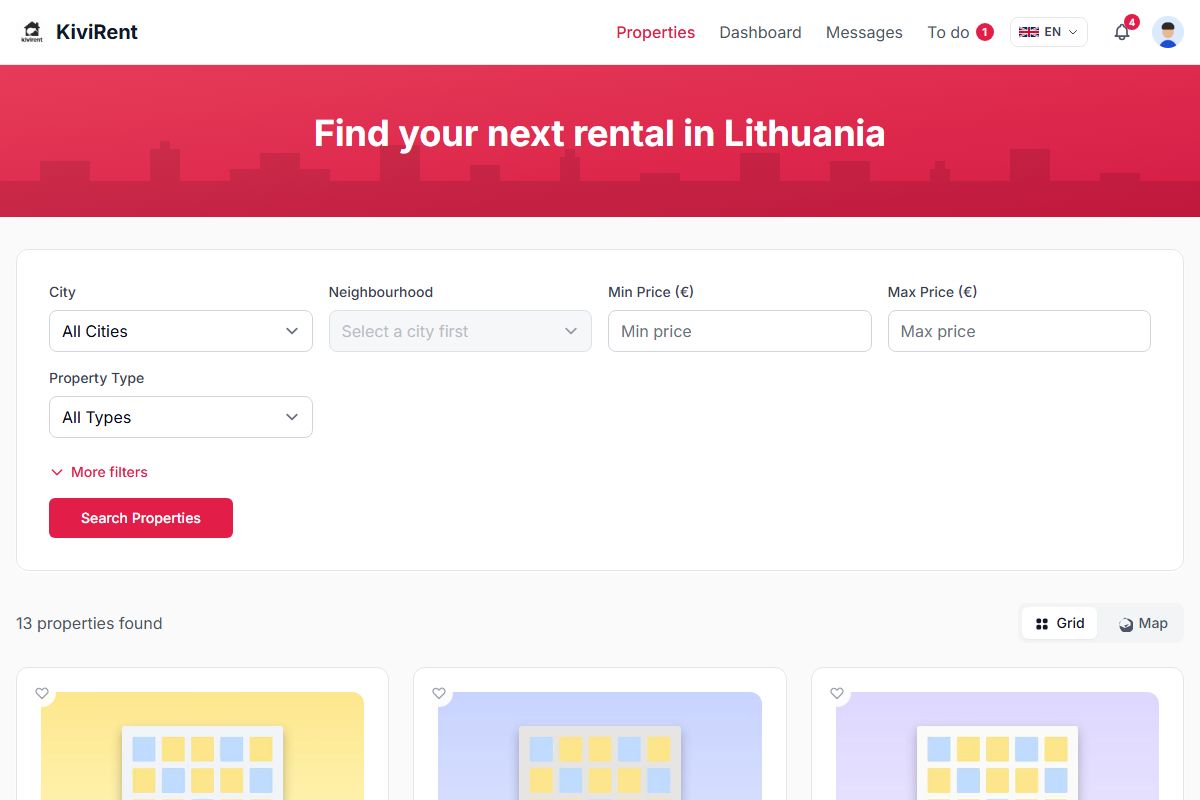Open the purple property thumbnail
Image resolution: width=1200 pixels, height=800 pixels.
[x=997, y=746]
